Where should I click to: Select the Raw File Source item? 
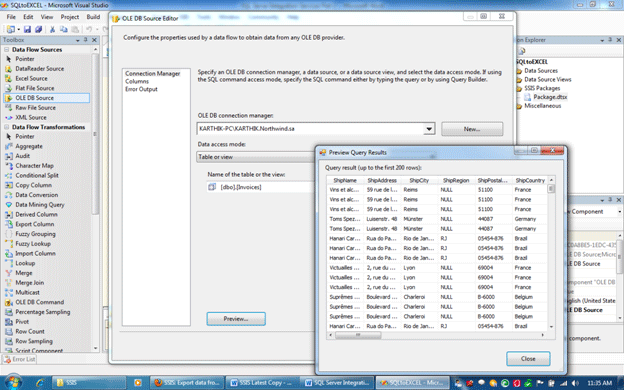(x=35, y=107)
